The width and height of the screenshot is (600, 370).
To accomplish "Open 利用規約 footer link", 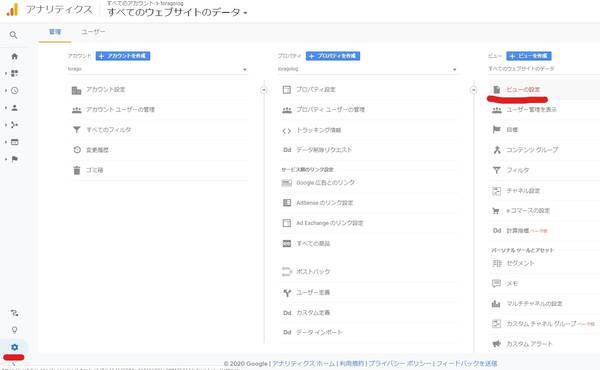I will (352, 363).
